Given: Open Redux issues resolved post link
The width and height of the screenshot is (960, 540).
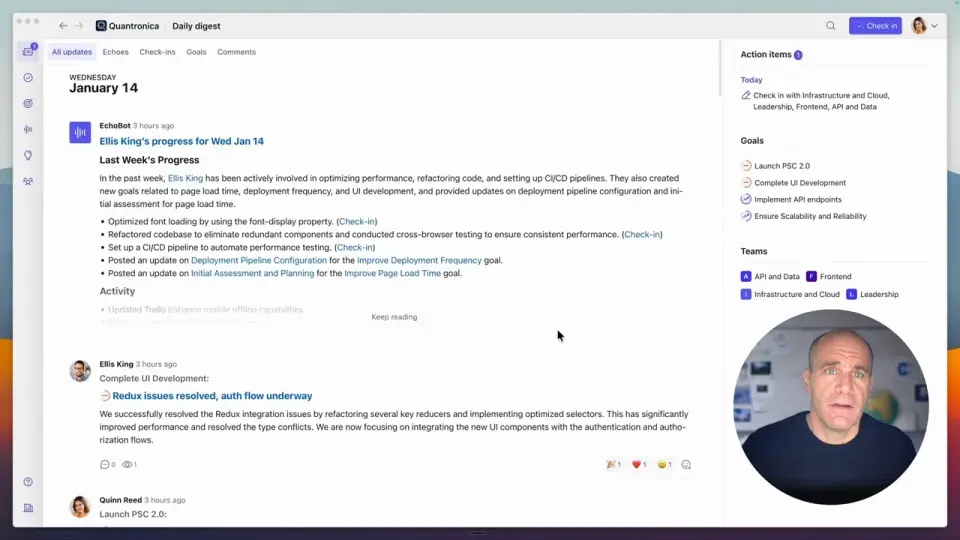Looking at the screenshot, I should tap(212, 396).
